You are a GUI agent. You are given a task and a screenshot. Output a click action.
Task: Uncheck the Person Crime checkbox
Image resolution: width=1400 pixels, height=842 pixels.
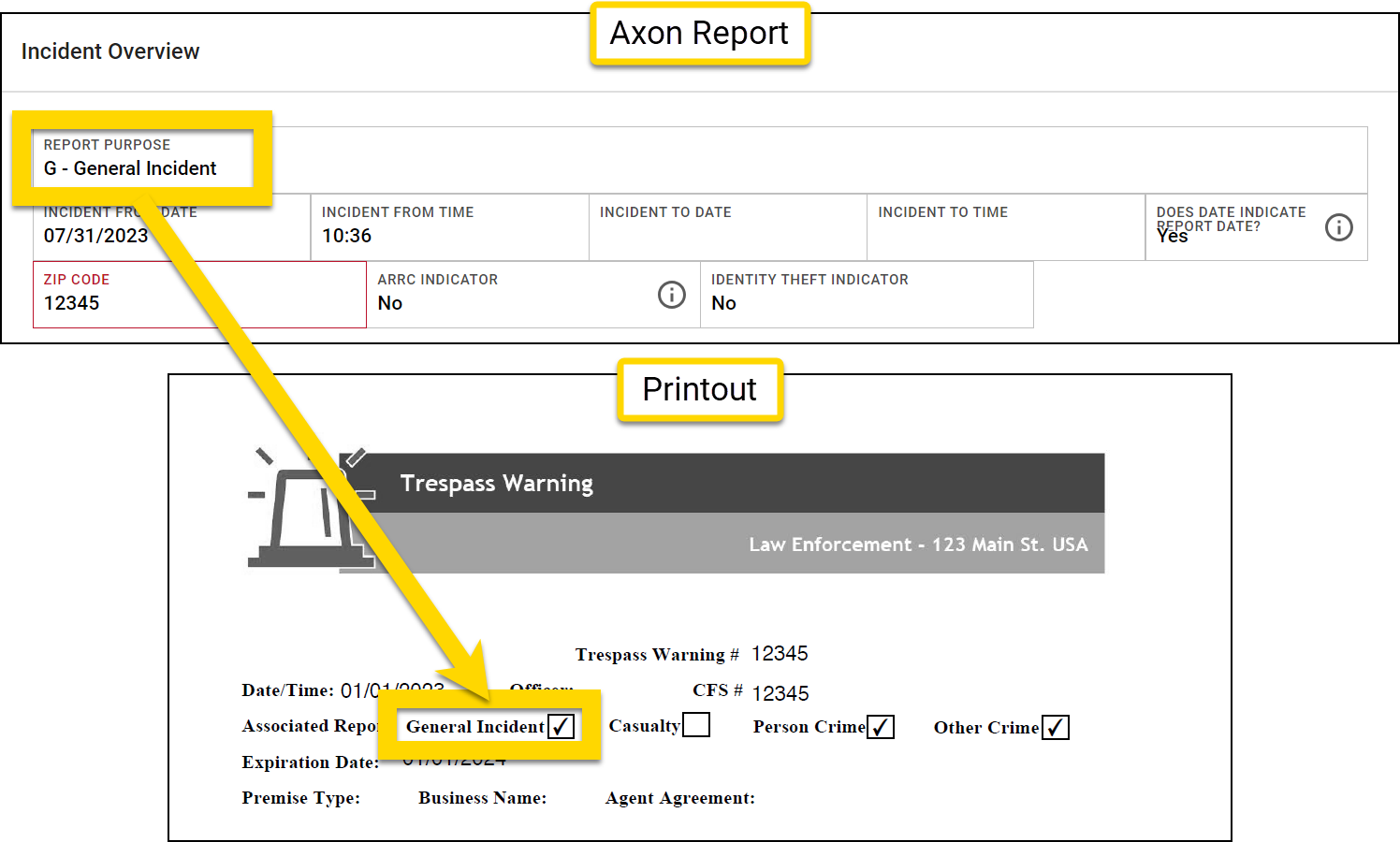tap(881, 726)
